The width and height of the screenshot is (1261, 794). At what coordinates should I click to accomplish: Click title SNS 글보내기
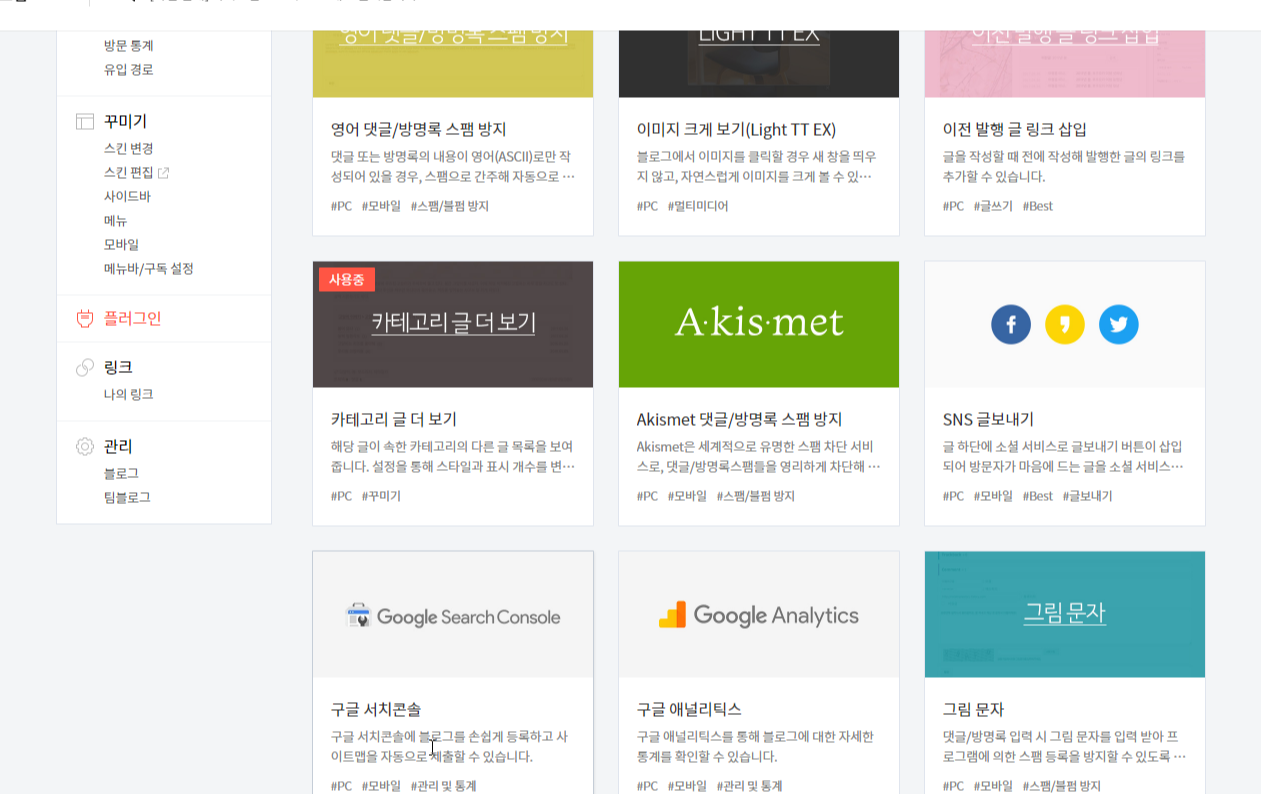pos(989,420)
